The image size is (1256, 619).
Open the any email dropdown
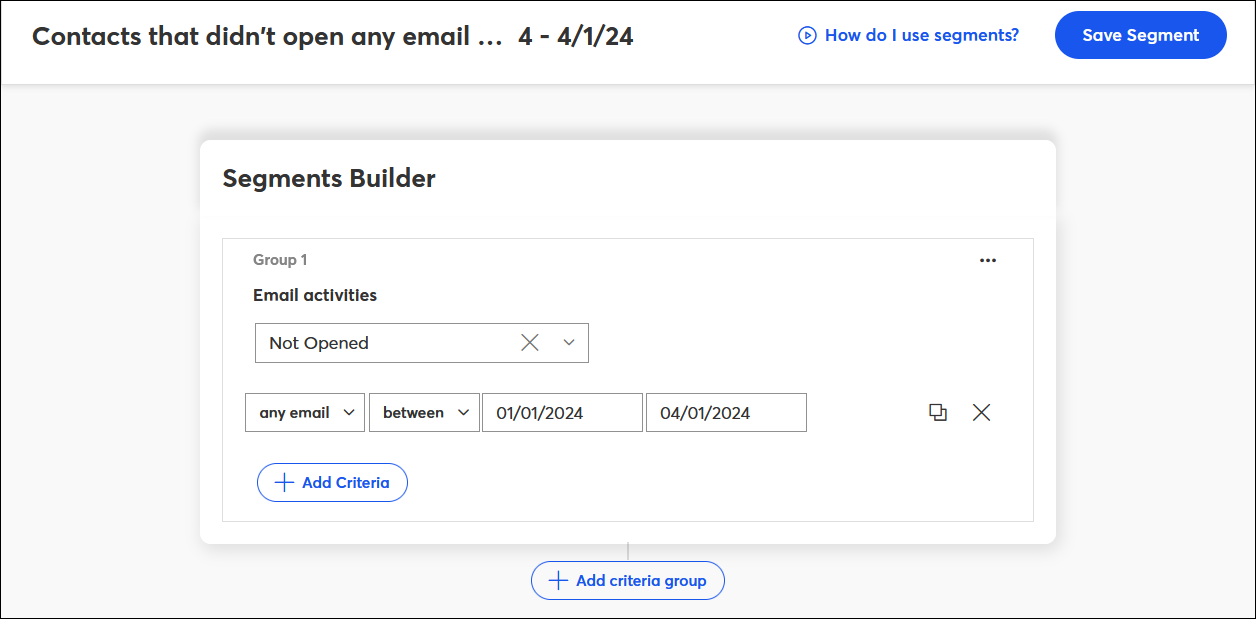(305, 412)
